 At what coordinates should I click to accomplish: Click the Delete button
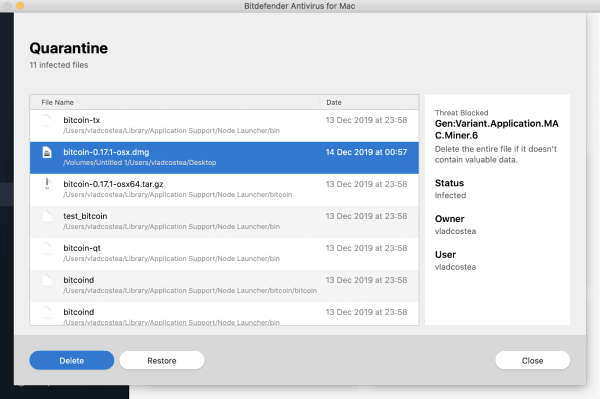[72, 360]
